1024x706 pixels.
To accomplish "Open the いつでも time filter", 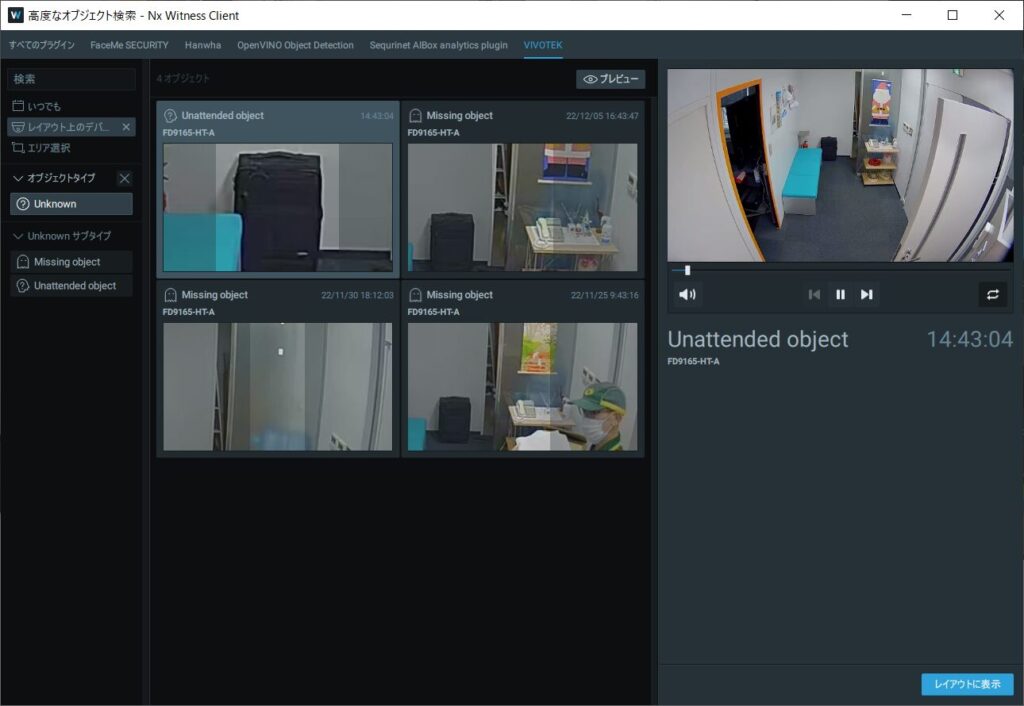I will click(x=44, y=106).
